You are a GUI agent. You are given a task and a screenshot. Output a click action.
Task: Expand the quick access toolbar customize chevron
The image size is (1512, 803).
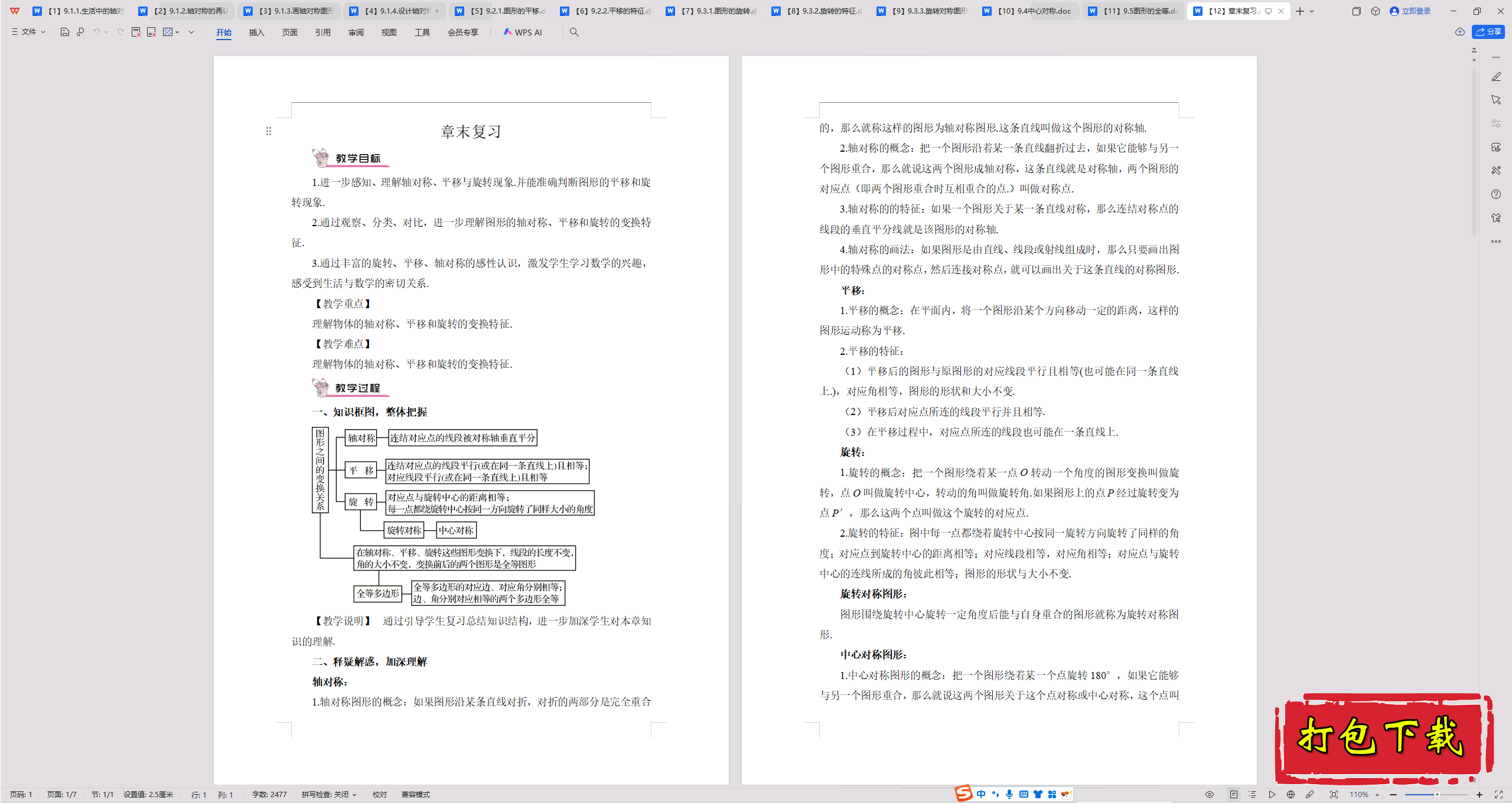191,32
